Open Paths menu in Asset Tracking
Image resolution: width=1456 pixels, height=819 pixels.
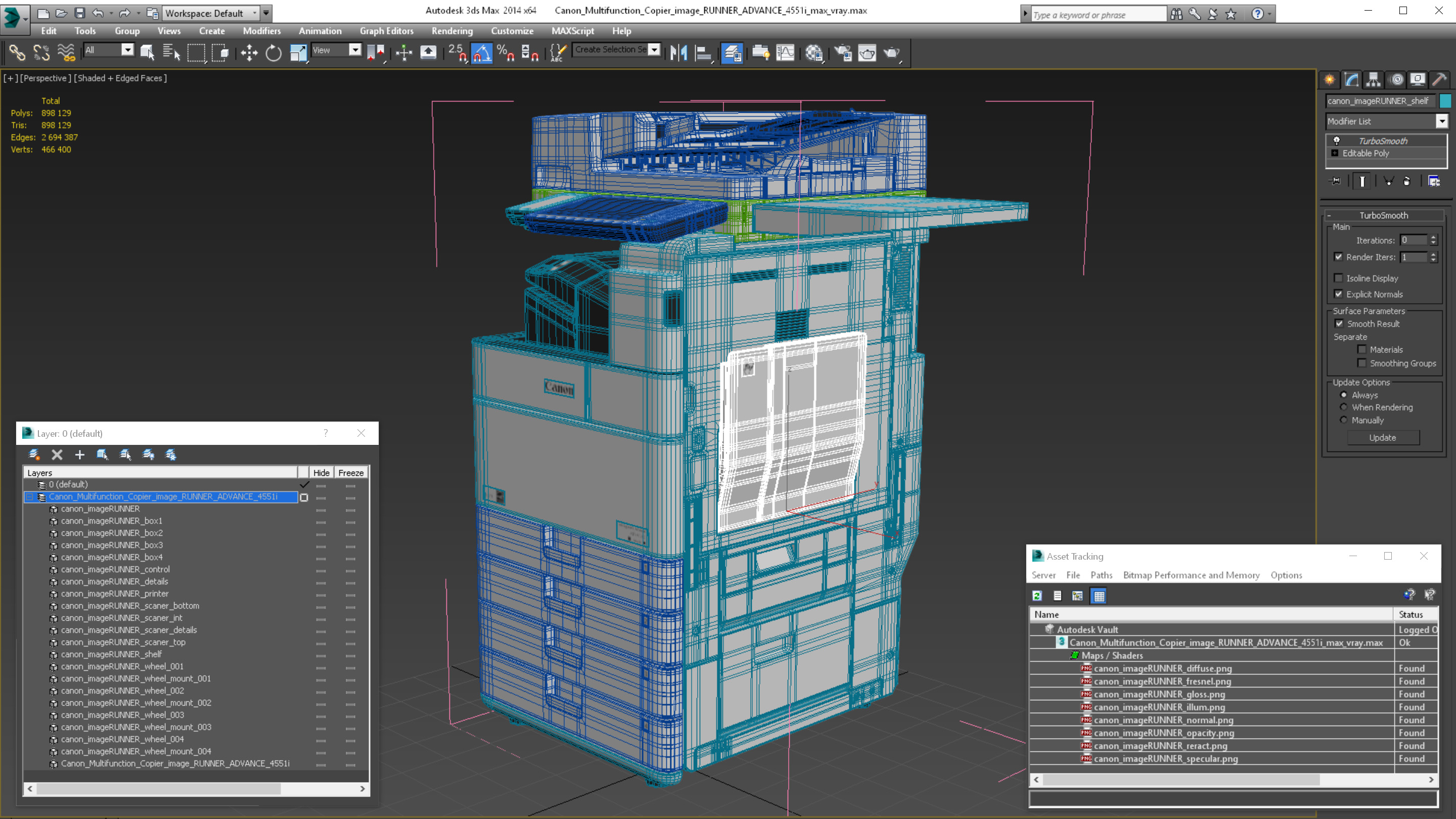pyautogui.click(x=1101, y=575)
